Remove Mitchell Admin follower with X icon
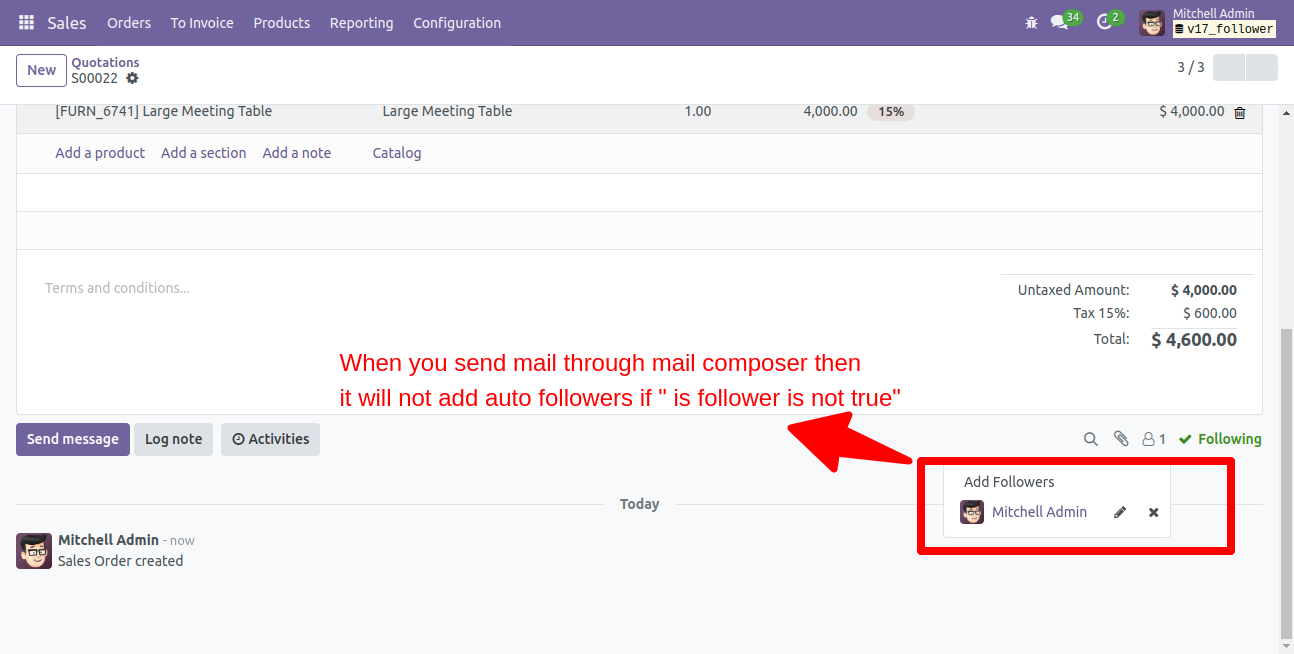 (1153, 511)
